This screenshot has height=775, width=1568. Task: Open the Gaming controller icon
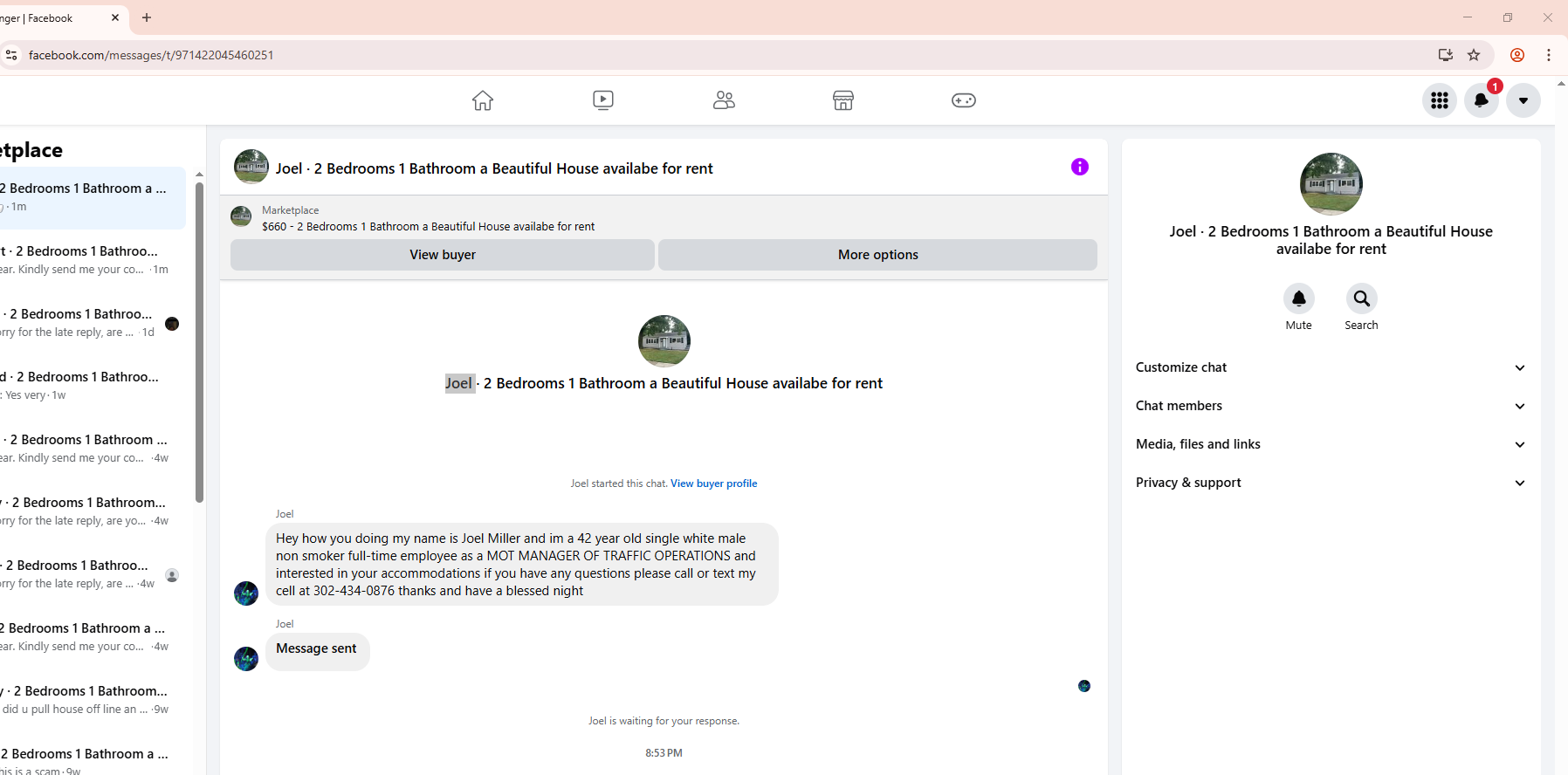(964, 100)
